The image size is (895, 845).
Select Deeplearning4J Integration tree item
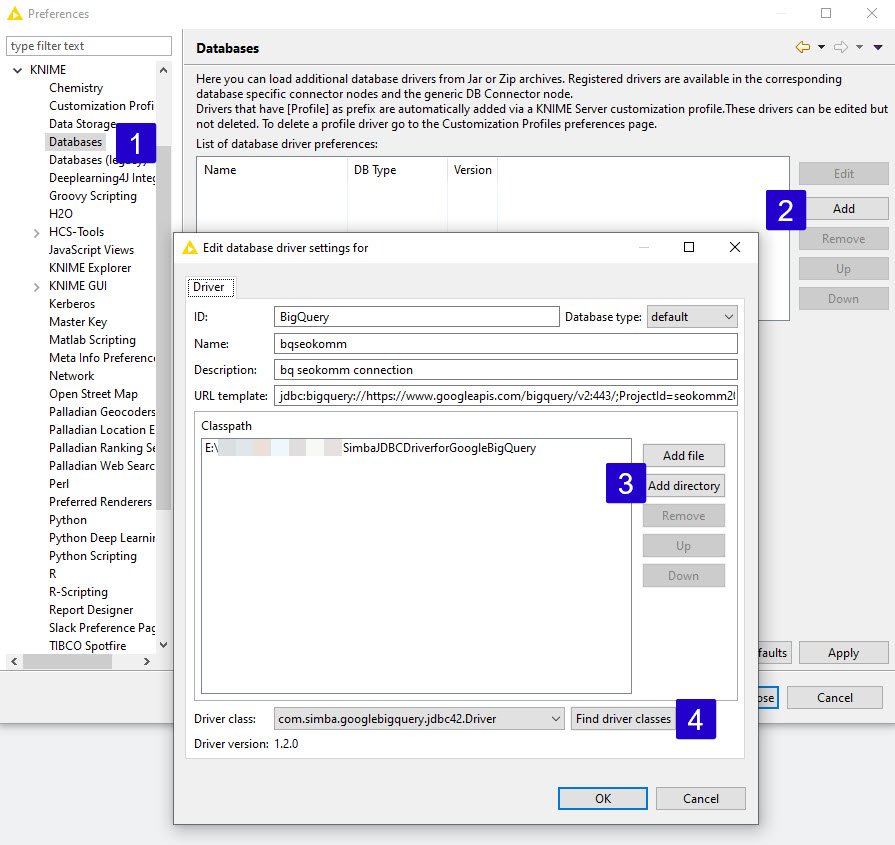(x=101, y=178)
